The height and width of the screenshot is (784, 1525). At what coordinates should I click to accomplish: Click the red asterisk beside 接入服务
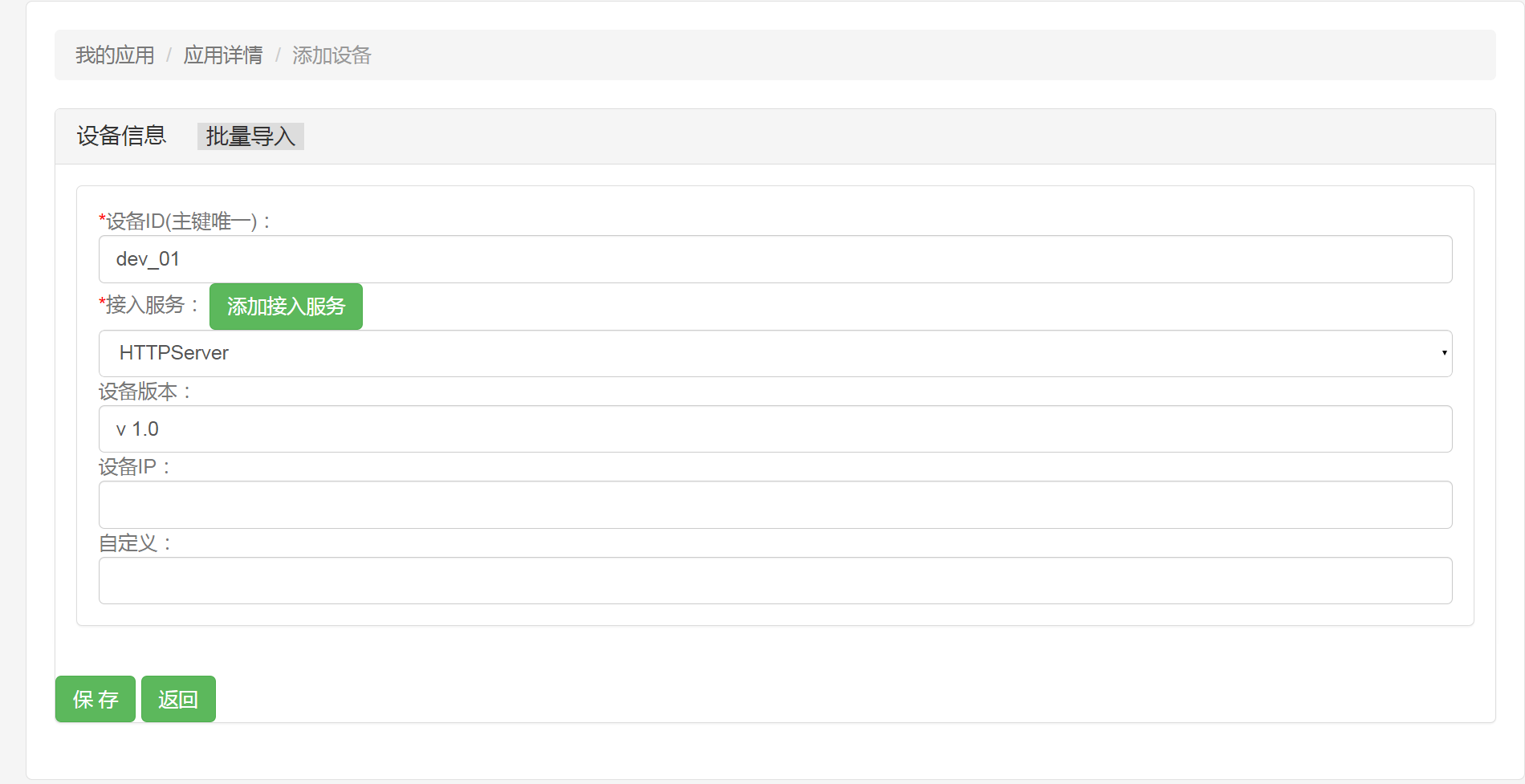(102, 302)
